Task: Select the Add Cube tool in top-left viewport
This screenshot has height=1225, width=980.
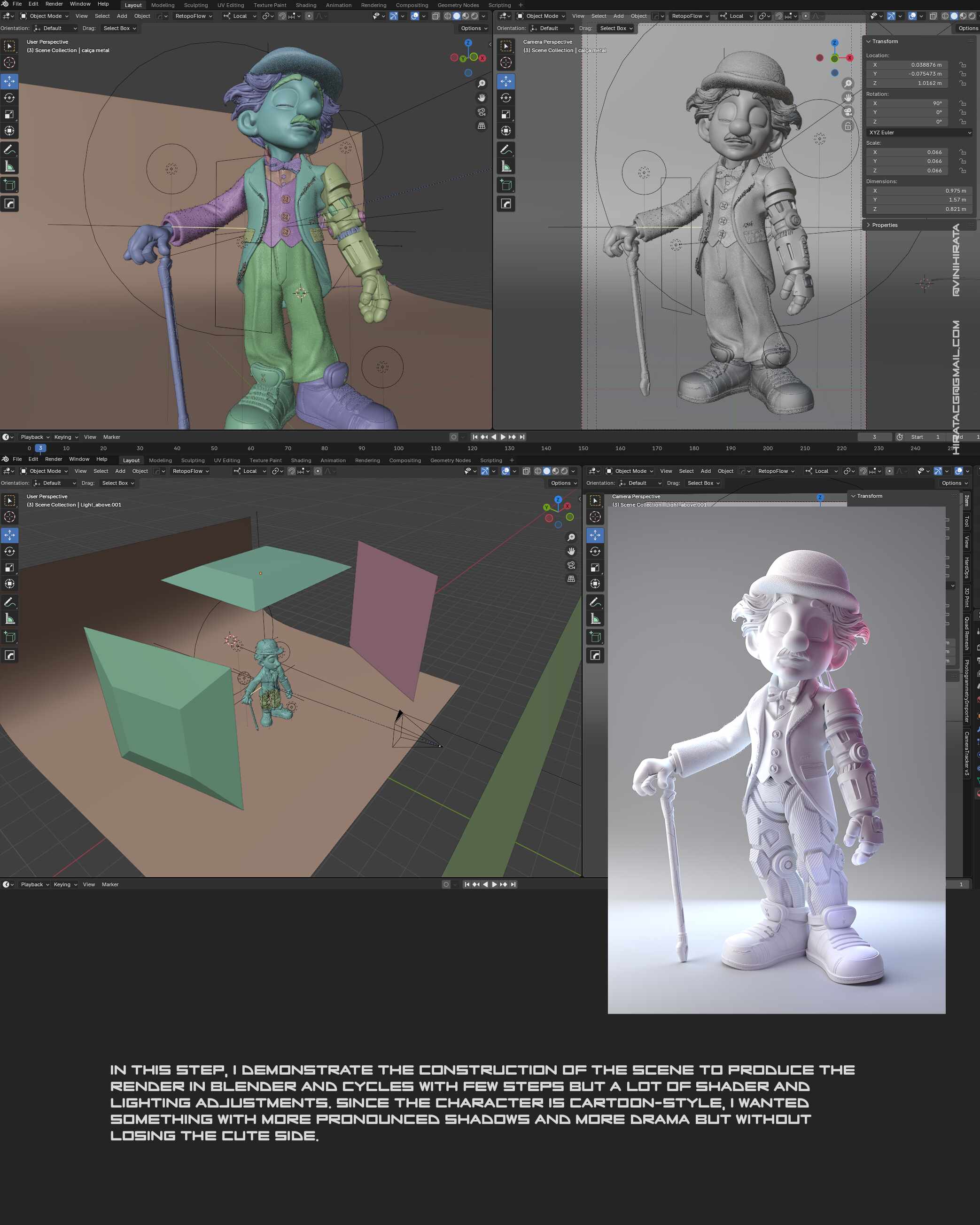Action: [10, 185]
